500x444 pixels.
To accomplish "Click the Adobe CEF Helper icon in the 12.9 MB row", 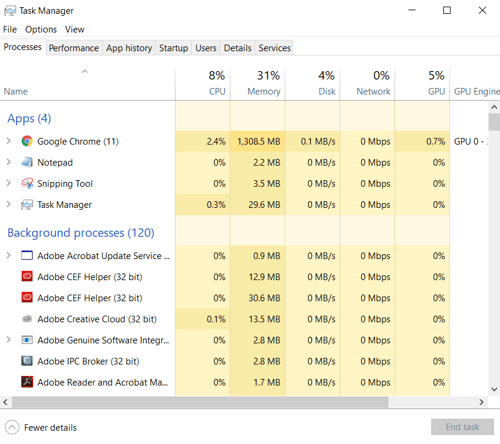I will pyautogui.click(x=27, y=277).
